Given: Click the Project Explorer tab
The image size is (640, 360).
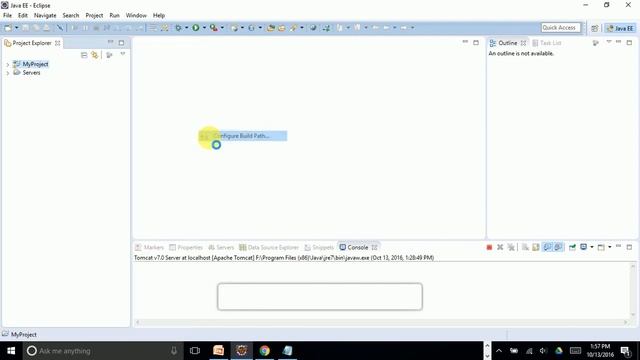Looking at the screenshot, I should 32,43.
